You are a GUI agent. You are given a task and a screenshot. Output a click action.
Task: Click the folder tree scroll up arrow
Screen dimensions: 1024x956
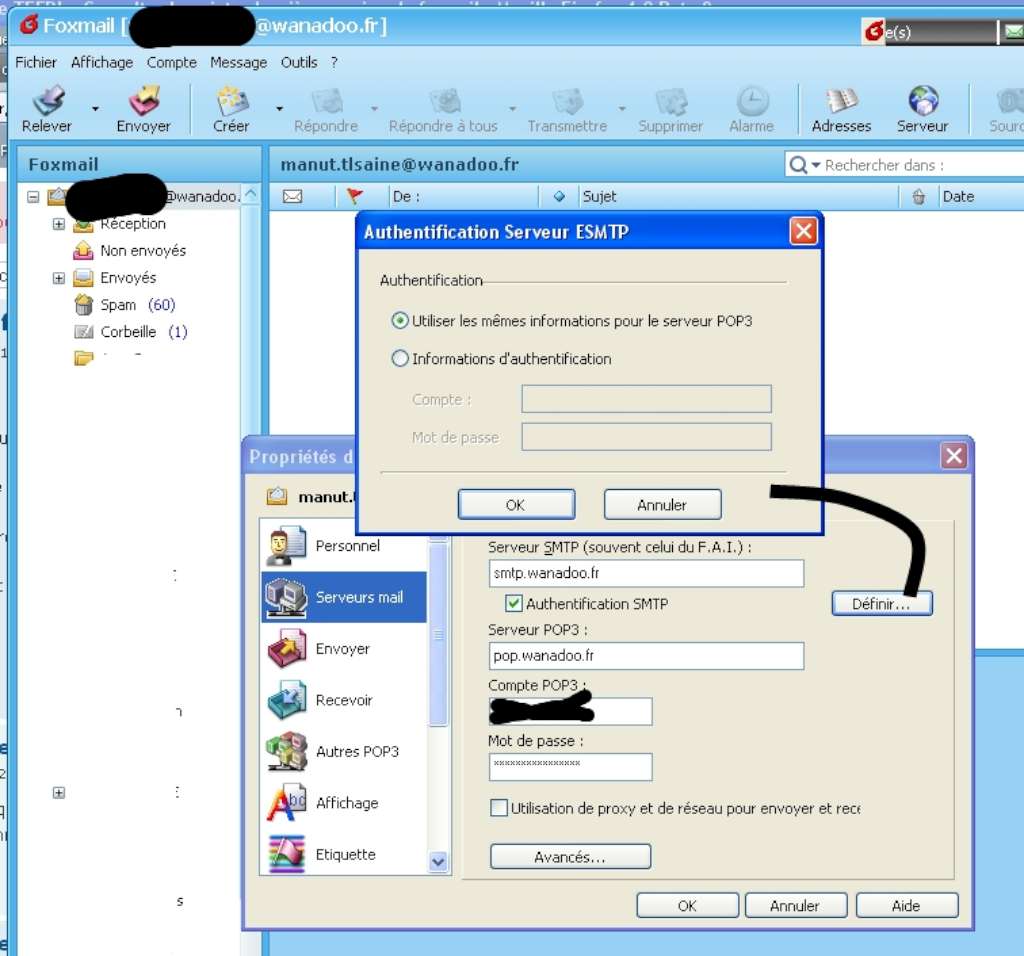[x=251, y=195]
